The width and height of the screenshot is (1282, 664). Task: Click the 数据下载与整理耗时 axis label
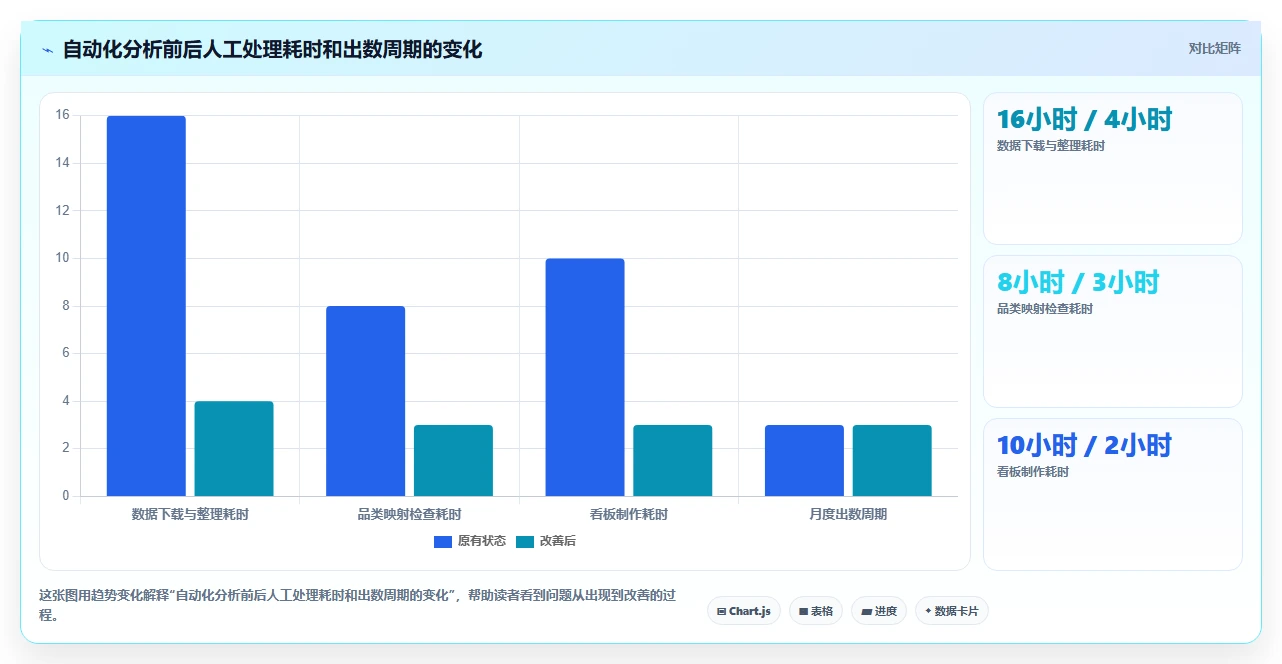click(x=190, y=514)
